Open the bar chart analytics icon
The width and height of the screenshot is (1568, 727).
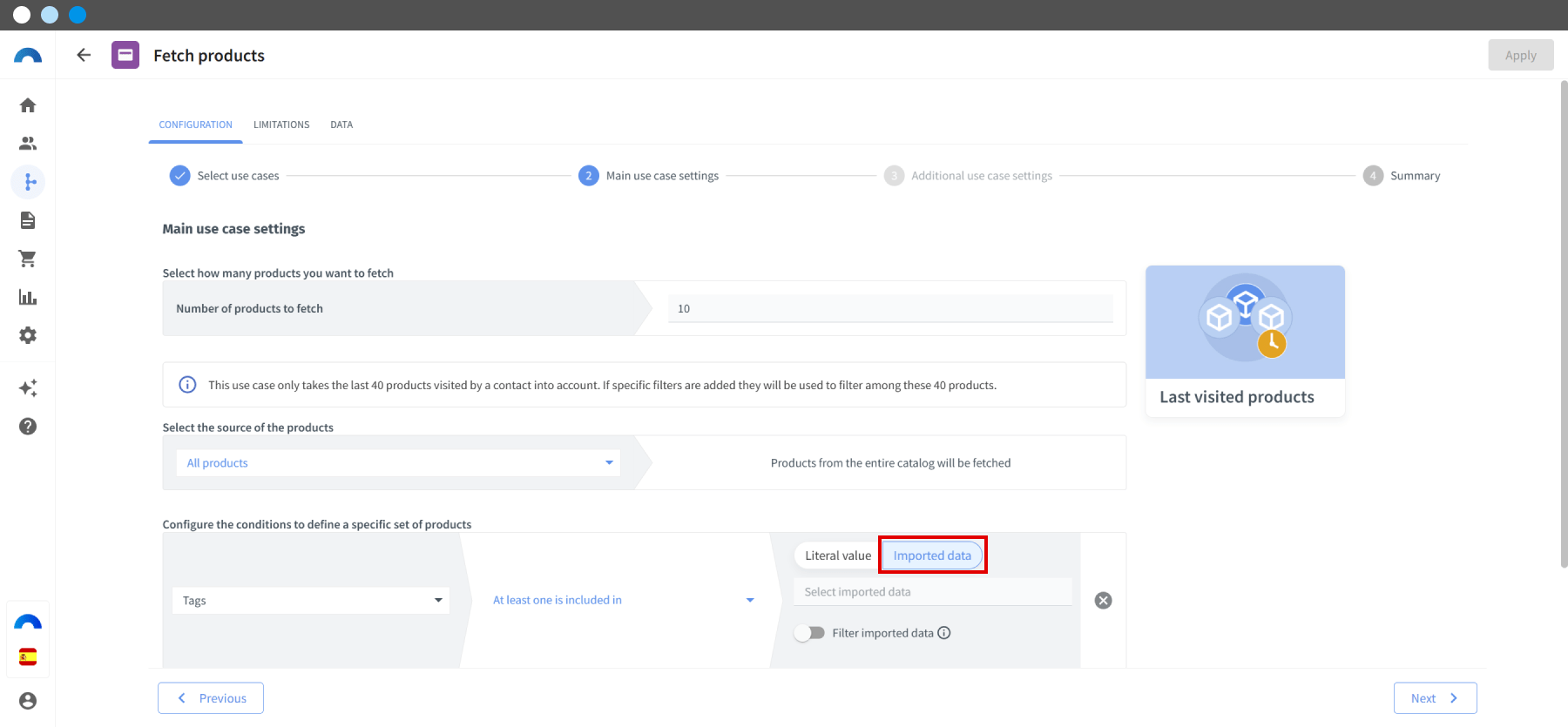(x=28, y=297)
